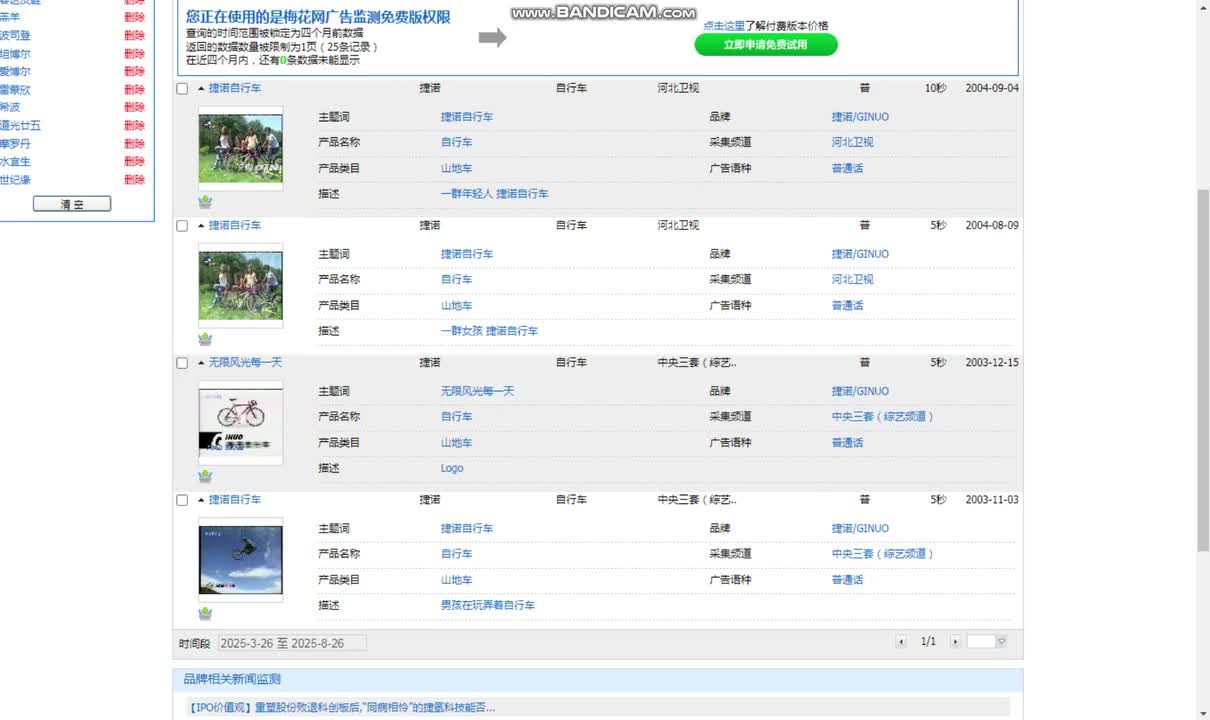Click 普通话 language link in 2004-08-09 details
Viewport: 1210px width, 720px height.
coord(847,305)
